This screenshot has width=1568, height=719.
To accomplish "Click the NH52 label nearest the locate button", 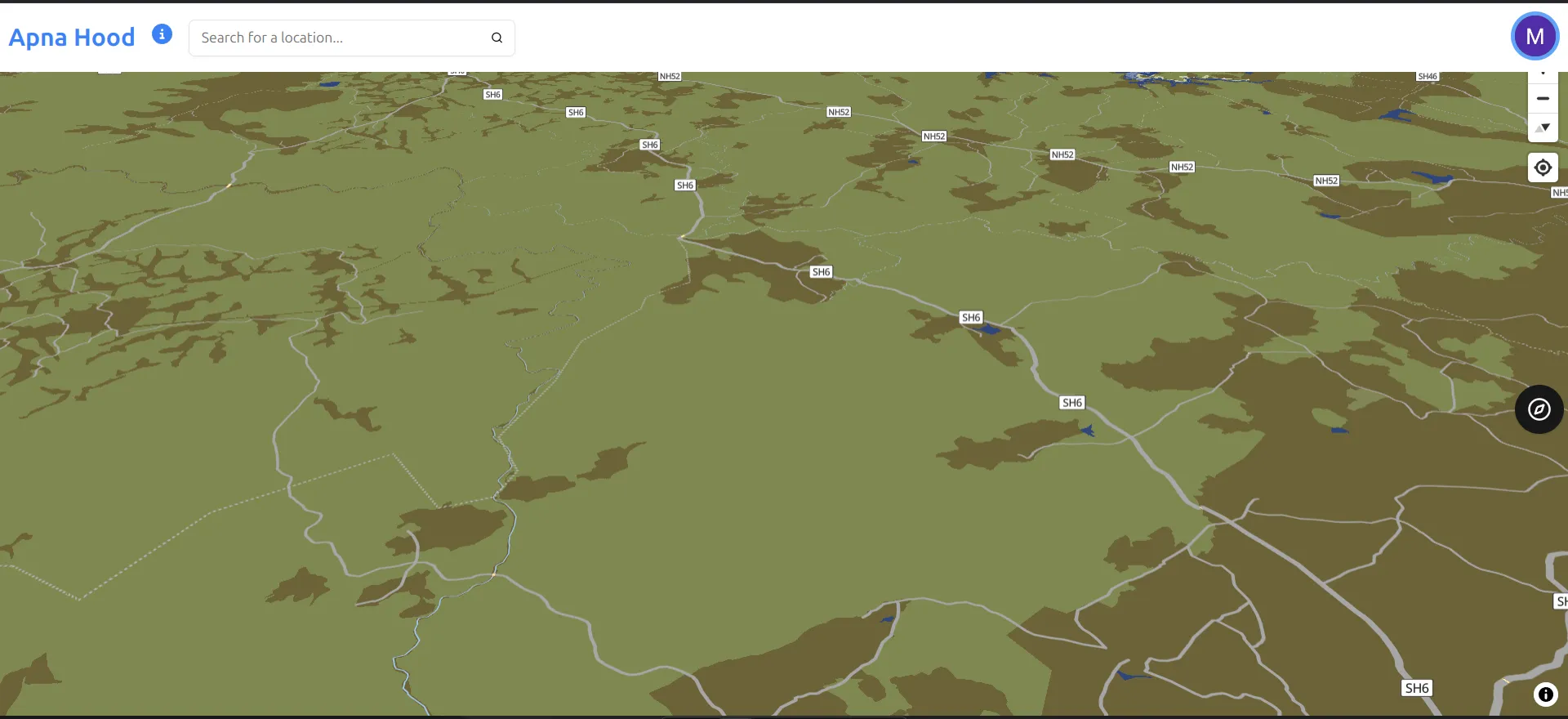I will click(x=1326, y=181).
